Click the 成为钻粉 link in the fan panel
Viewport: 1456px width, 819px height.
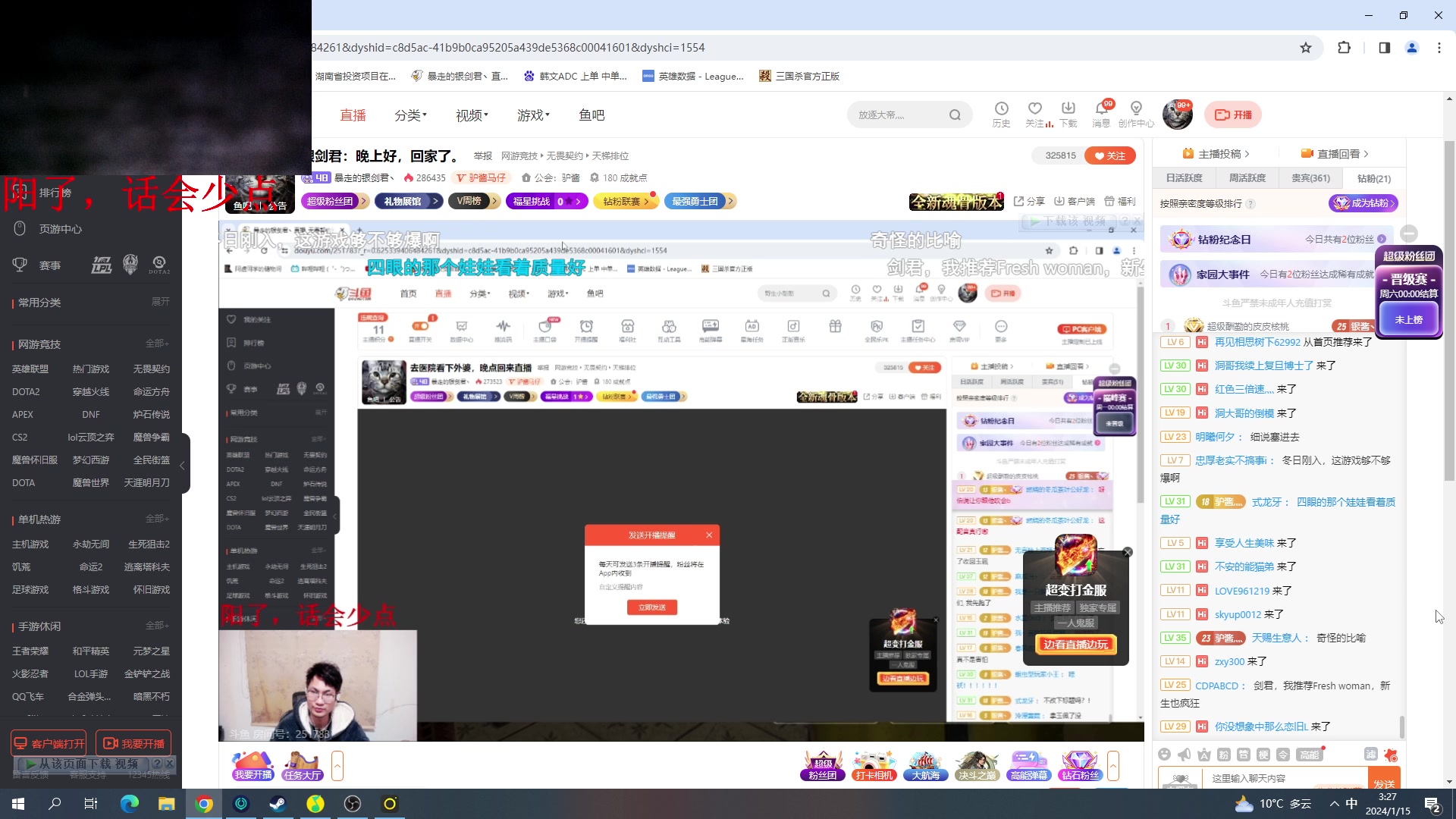click(1363, 203)
